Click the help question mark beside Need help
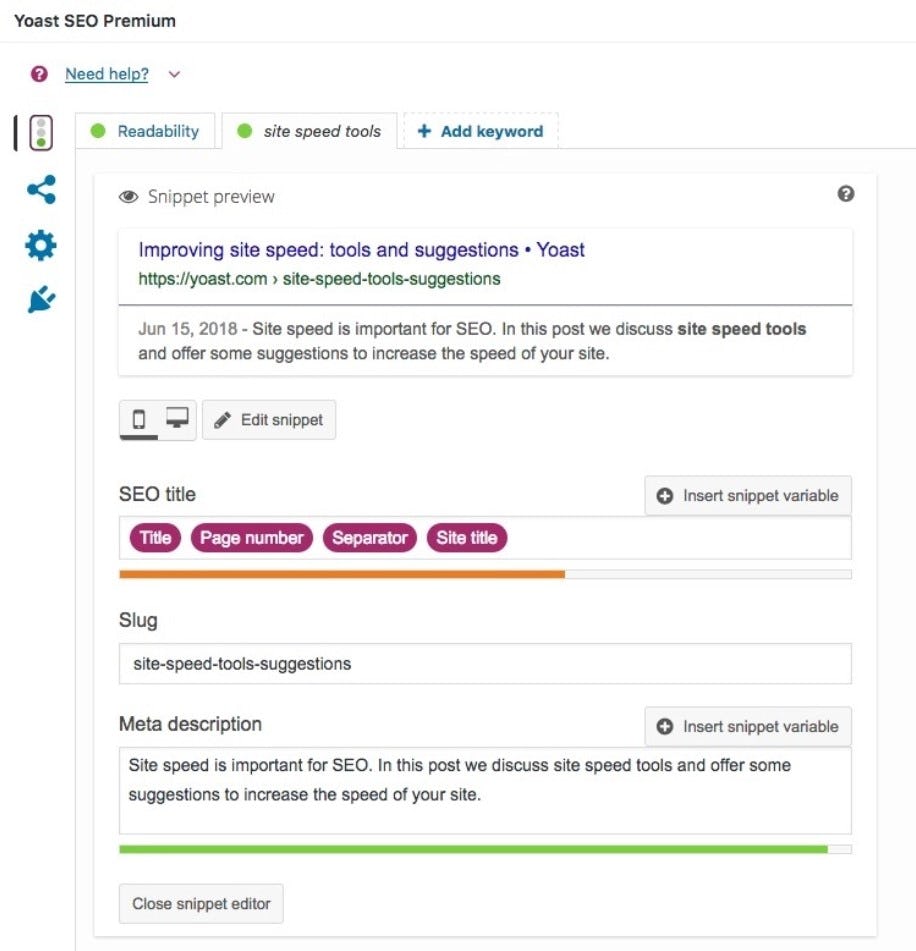The width and height of the screenshot is (916, 951). [37, 73]
